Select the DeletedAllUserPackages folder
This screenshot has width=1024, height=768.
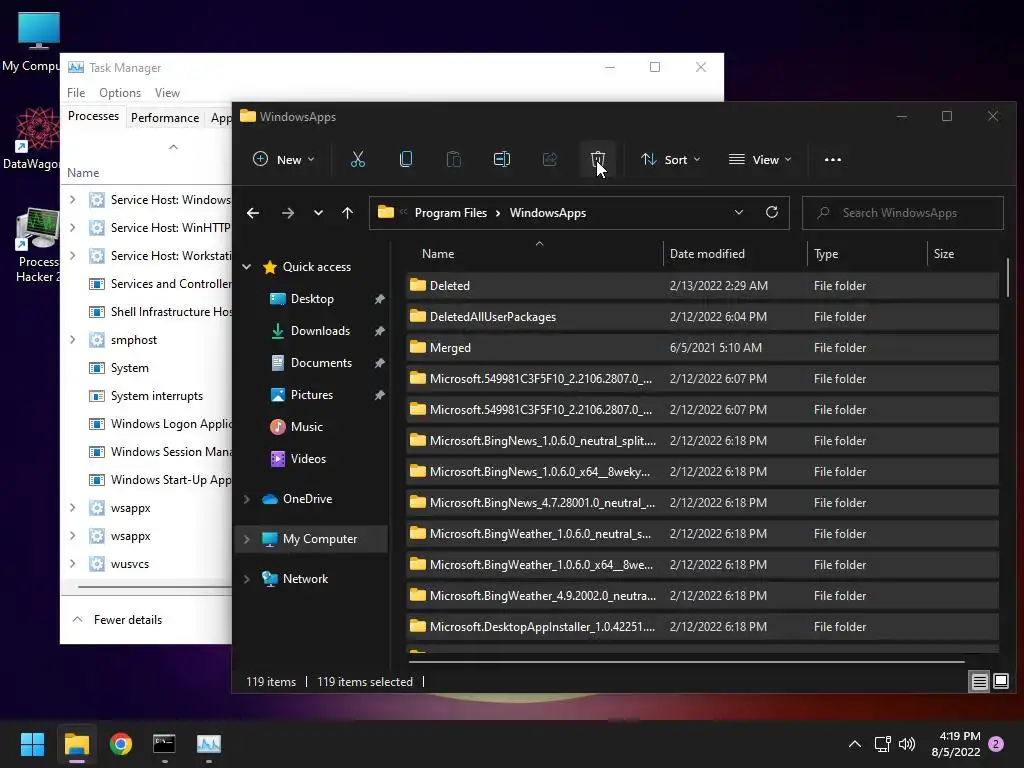coord(702,317)
